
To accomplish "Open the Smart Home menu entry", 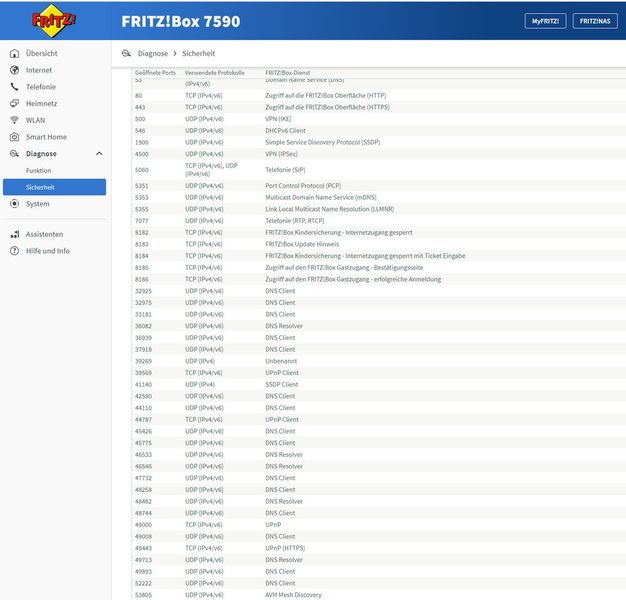I will [x=46, y=137].
